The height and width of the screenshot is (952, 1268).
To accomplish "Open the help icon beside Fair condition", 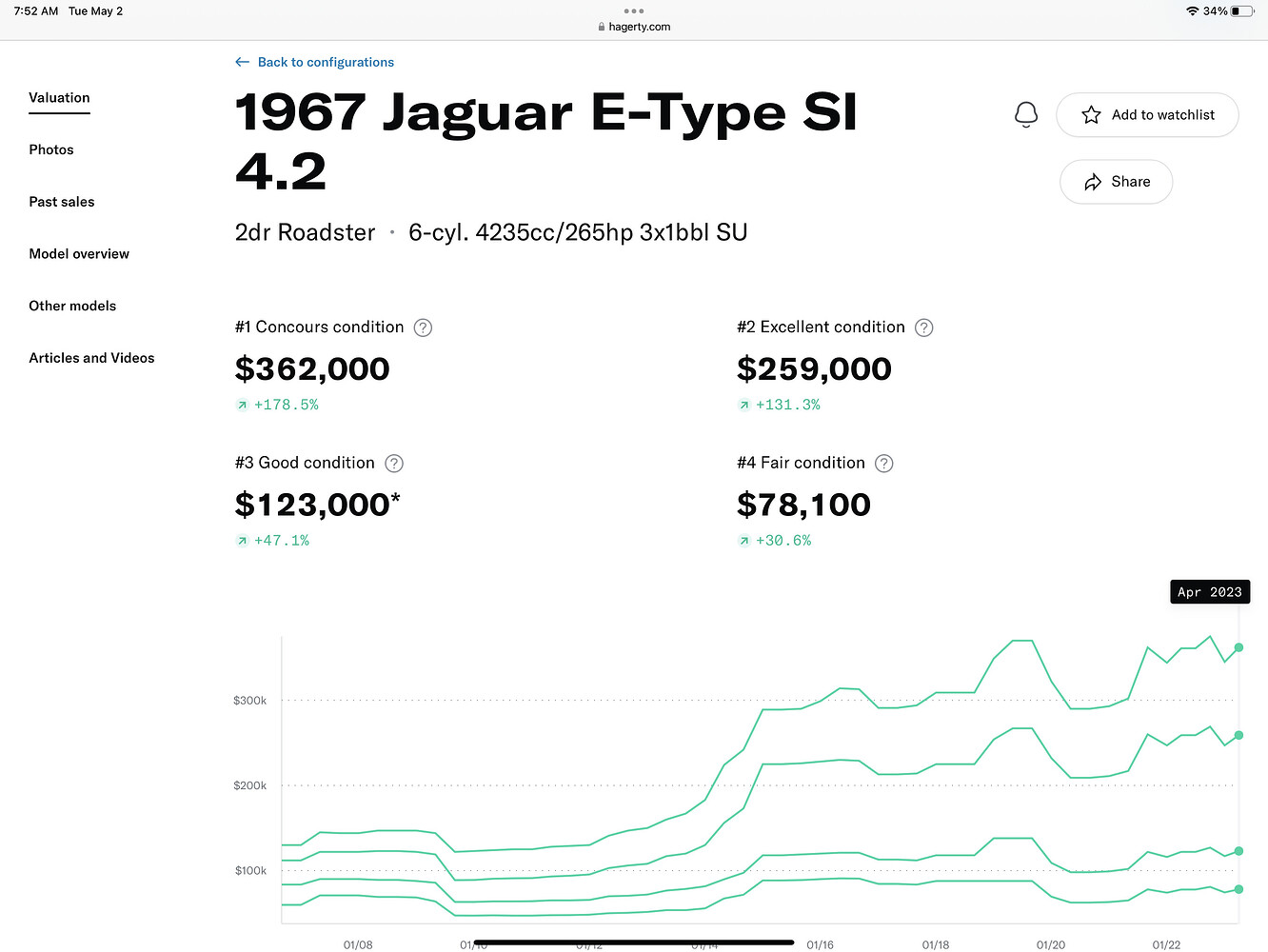I will 883,463.
